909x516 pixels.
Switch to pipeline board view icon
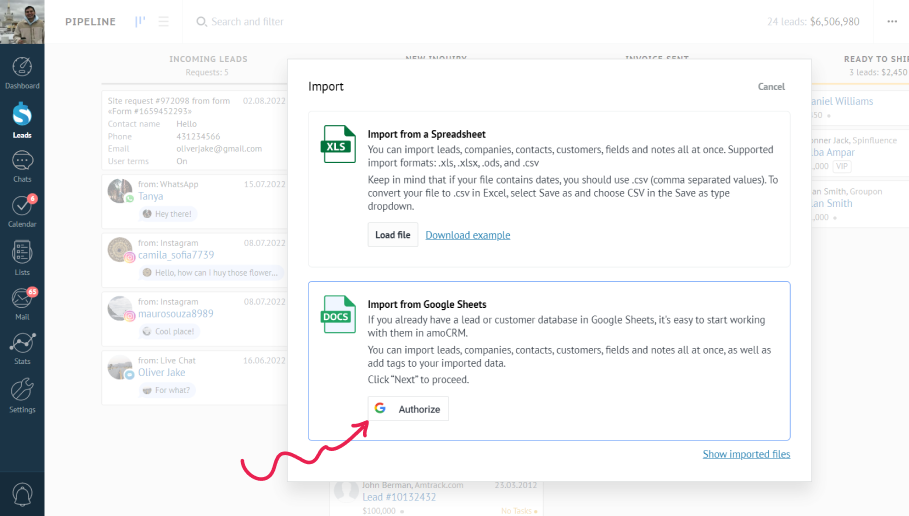point(140,21)
